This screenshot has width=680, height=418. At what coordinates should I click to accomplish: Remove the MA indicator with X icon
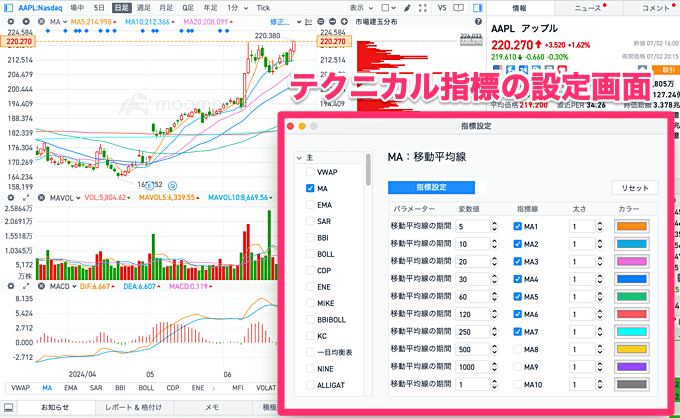click(41, 22)
